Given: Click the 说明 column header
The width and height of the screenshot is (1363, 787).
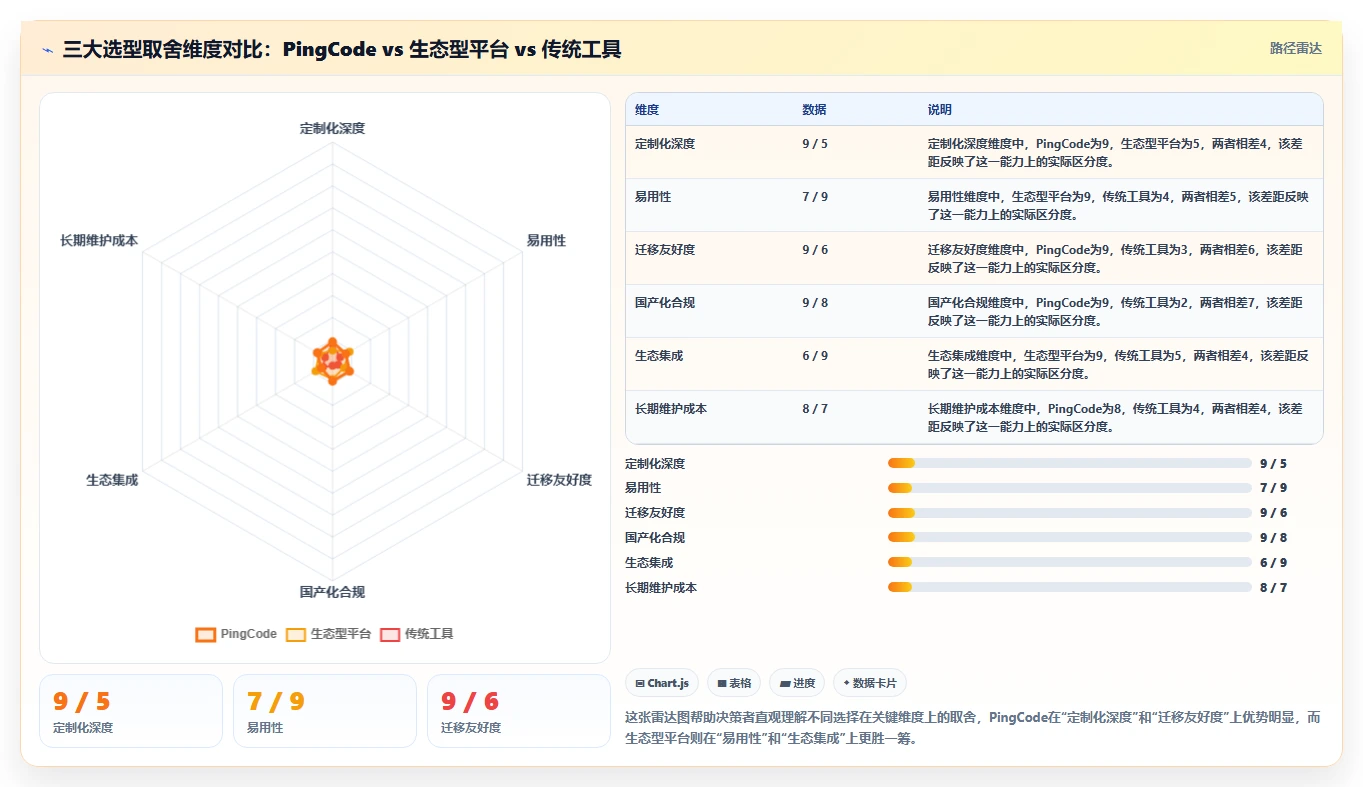Looking at the screenshot, I should [940, 110].
